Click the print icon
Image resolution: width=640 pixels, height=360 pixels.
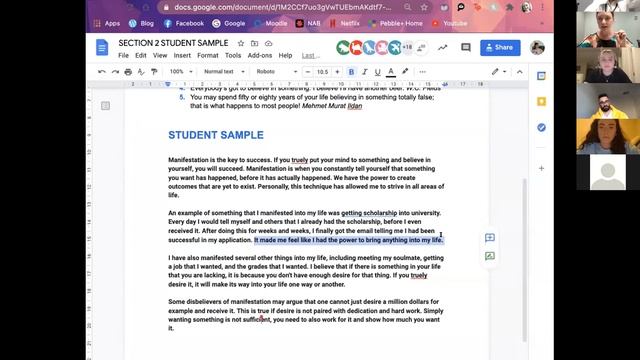[128, 72]
